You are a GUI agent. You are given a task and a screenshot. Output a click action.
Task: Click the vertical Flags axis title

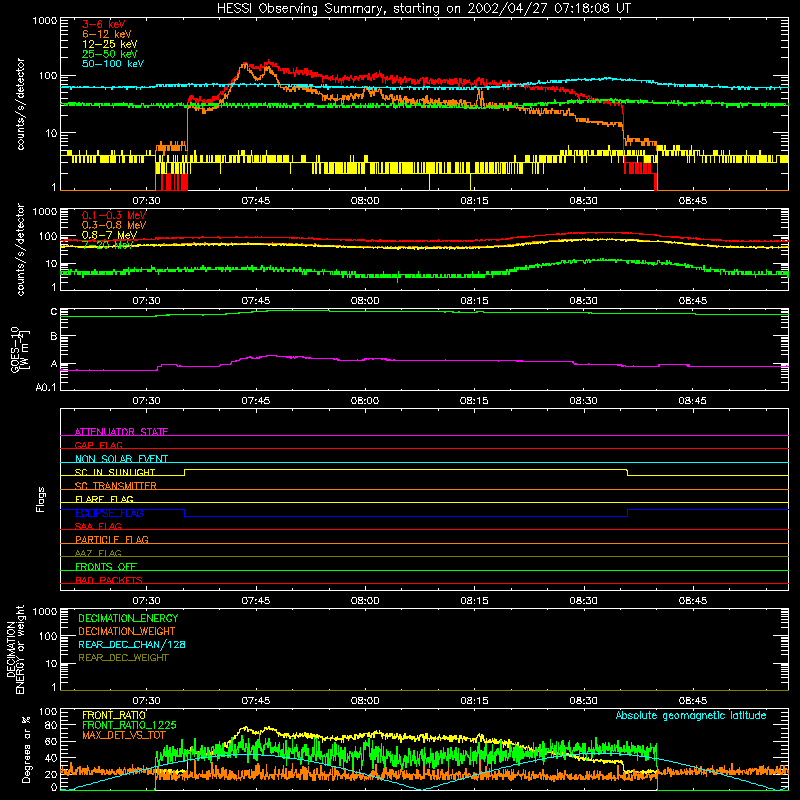(x=40, y=499)
